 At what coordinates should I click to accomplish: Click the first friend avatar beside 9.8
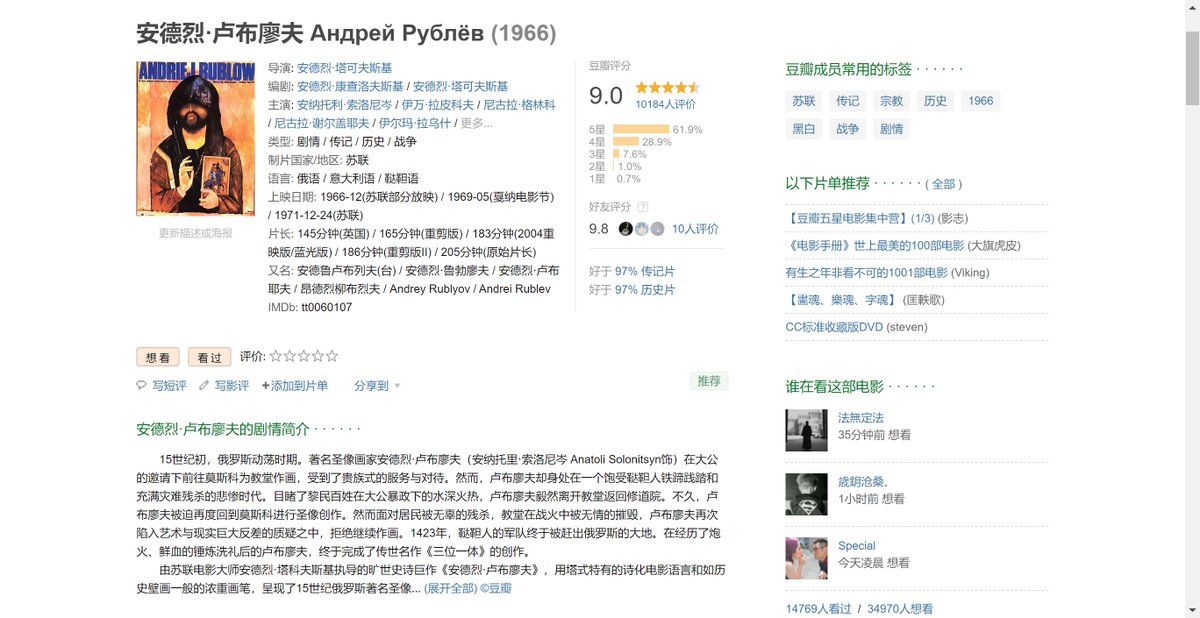tap(625, 229)
